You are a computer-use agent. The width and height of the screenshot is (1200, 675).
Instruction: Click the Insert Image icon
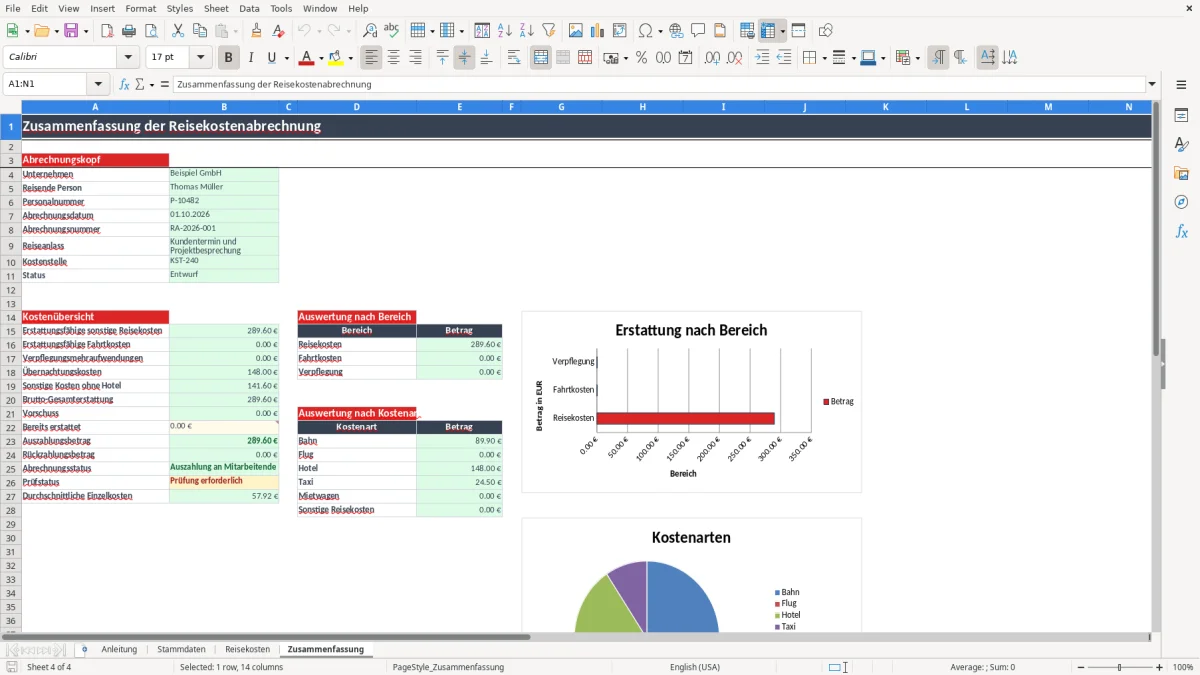pyautogui.click(x=576, y=31)
